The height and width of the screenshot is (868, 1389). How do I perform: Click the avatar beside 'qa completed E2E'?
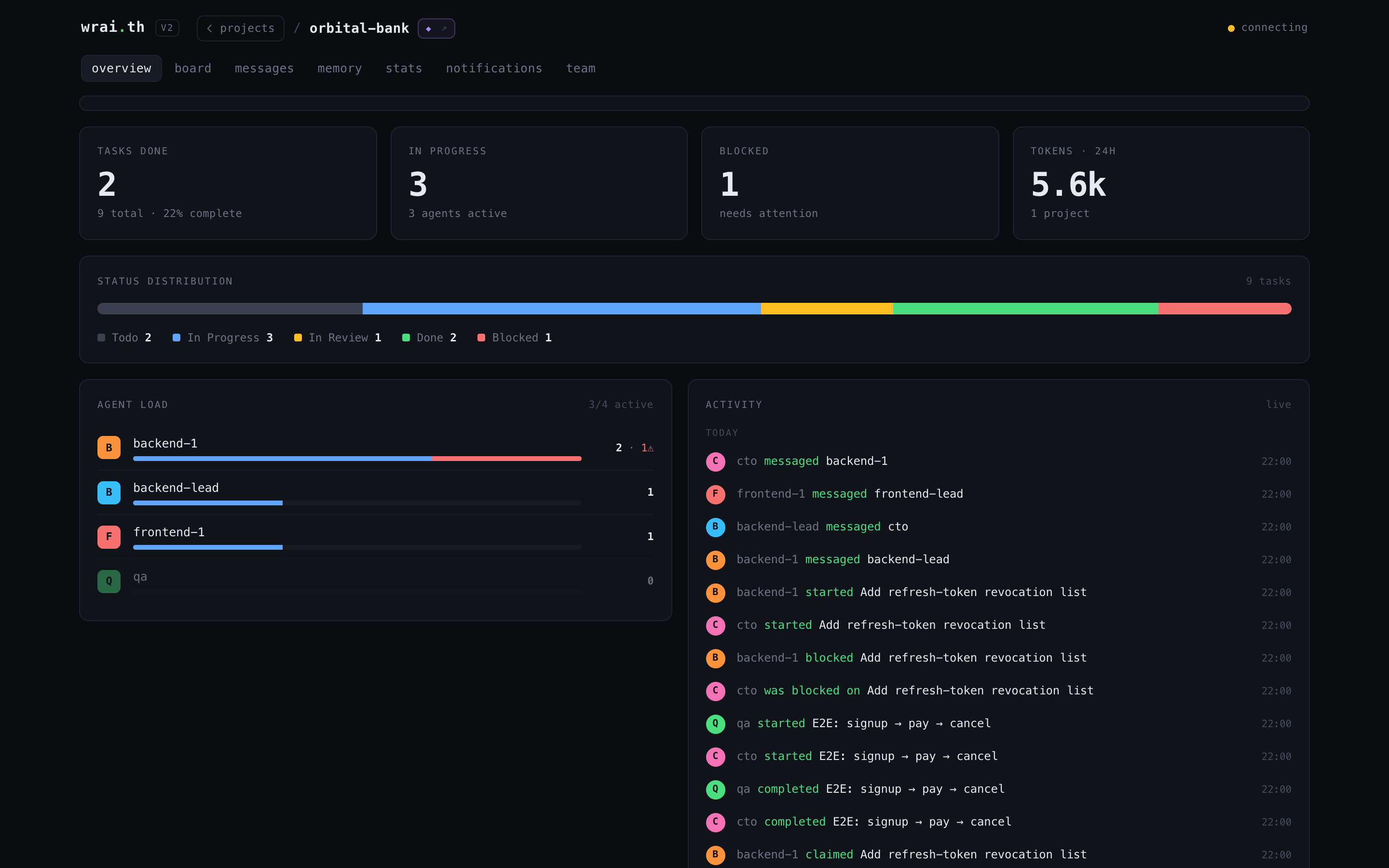point(715,789)
